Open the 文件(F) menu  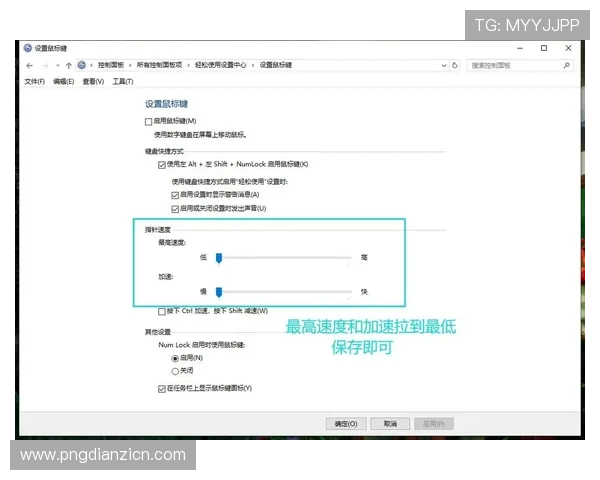point(34,82)
